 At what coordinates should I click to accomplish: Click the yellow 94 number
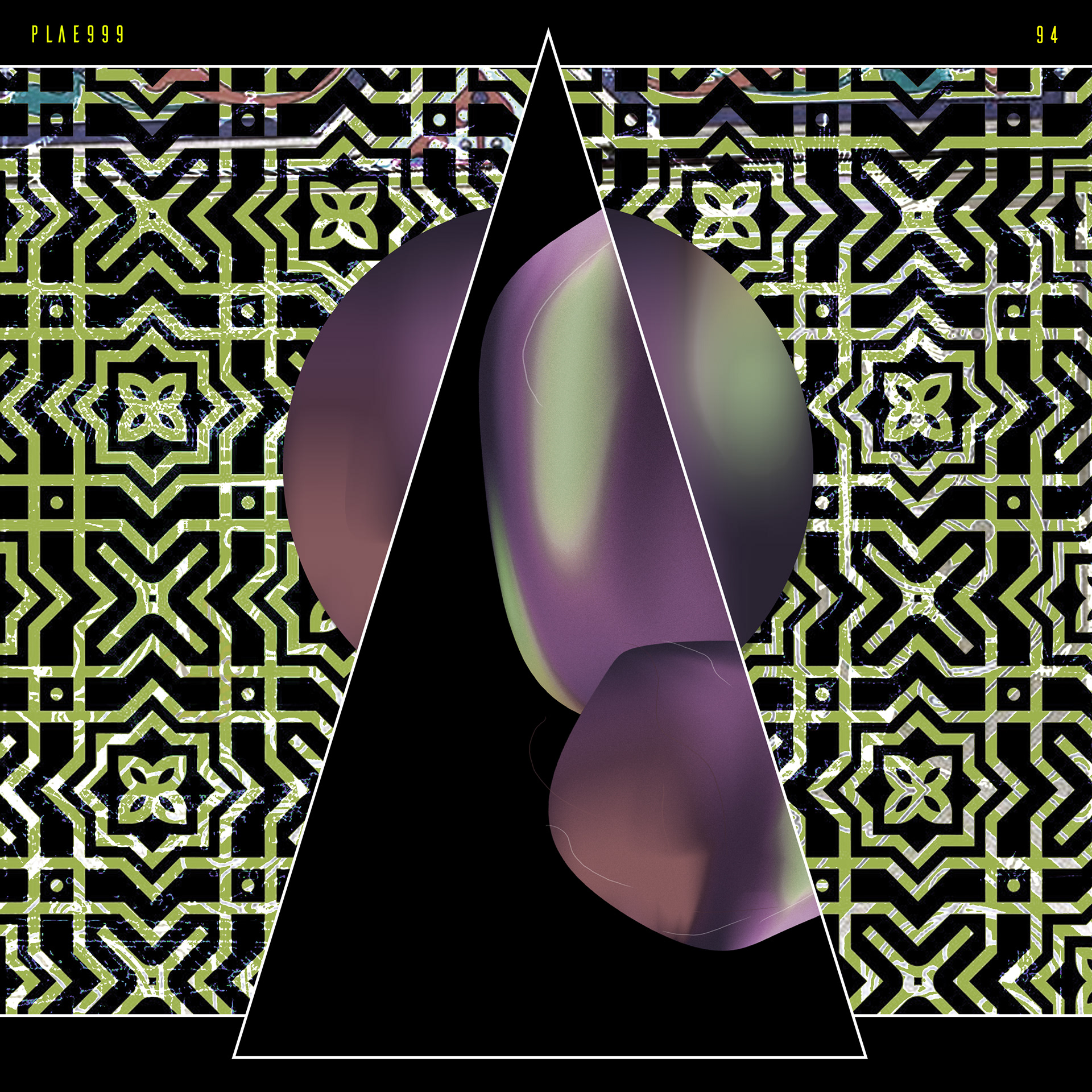pyautogui.click(x=1046, y=35)
